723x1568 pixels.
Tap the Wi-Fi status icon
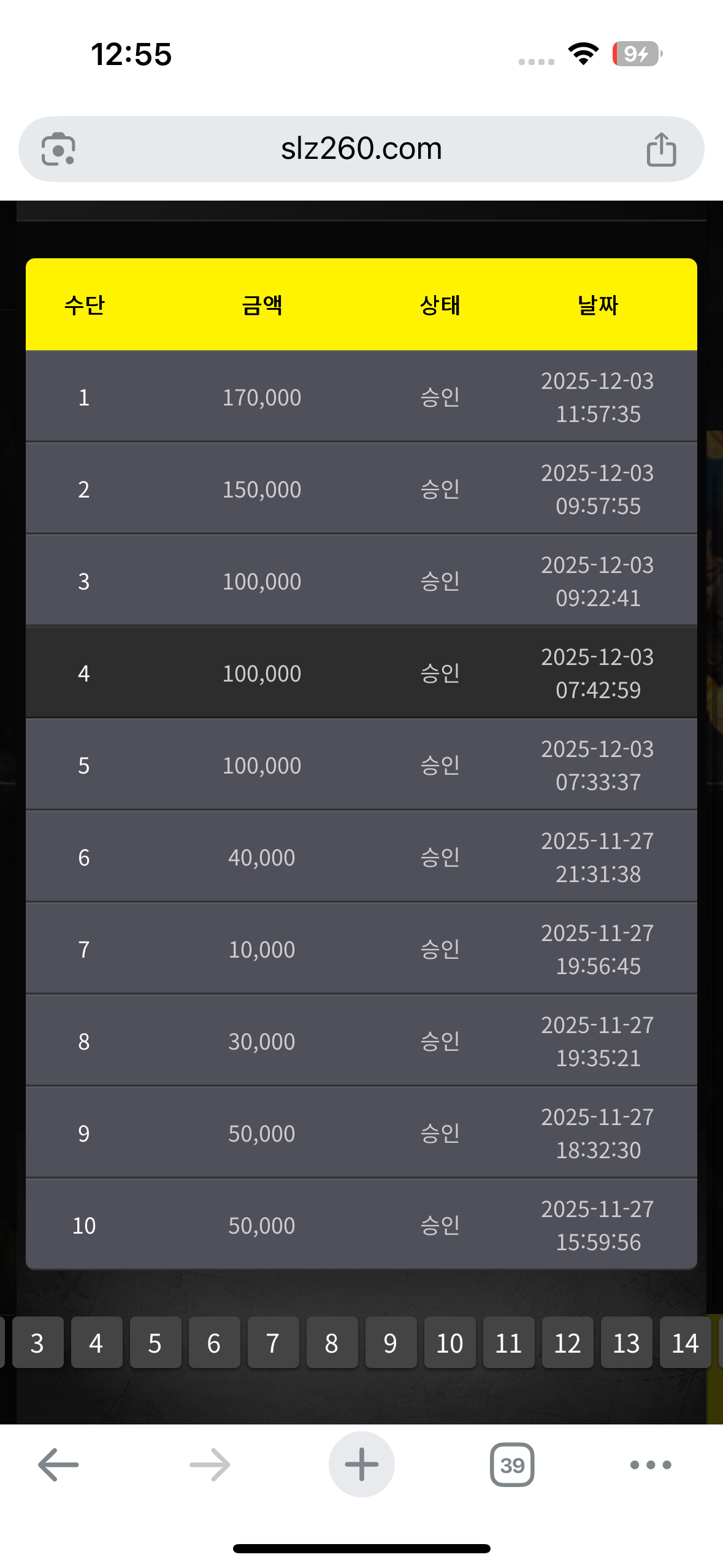[x=583, y=54]
